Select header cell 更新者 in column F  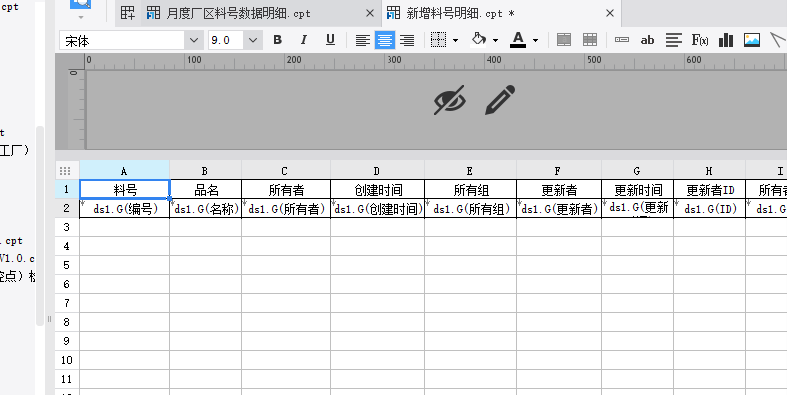pyautogui.click(x=559, y=190)
